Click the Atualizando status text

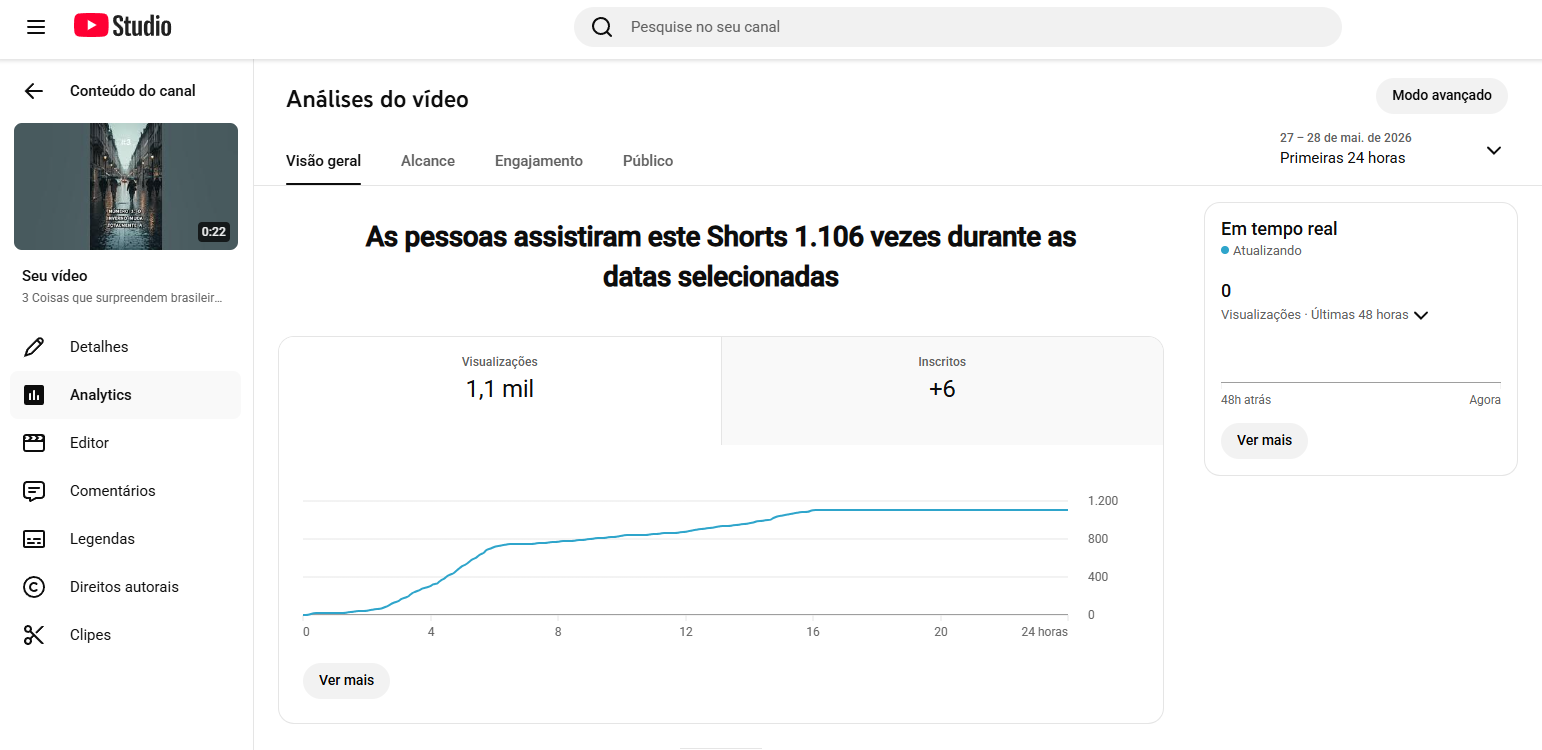point(1267,251)
